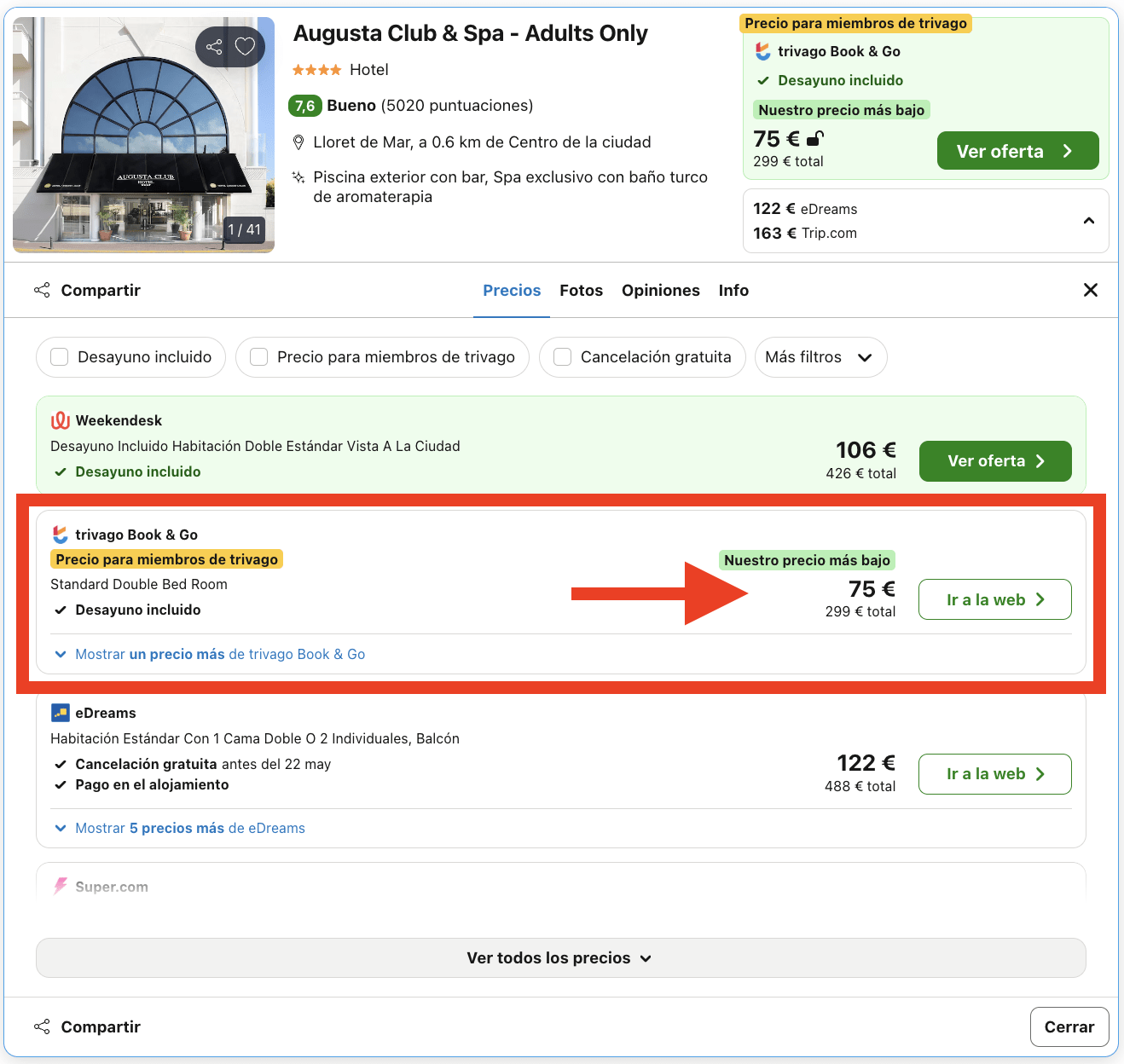Image resolution: width=1124 pixels, height=1064 pixels.
Task: Close the hotel details panel
Action: coord(1090,291)
